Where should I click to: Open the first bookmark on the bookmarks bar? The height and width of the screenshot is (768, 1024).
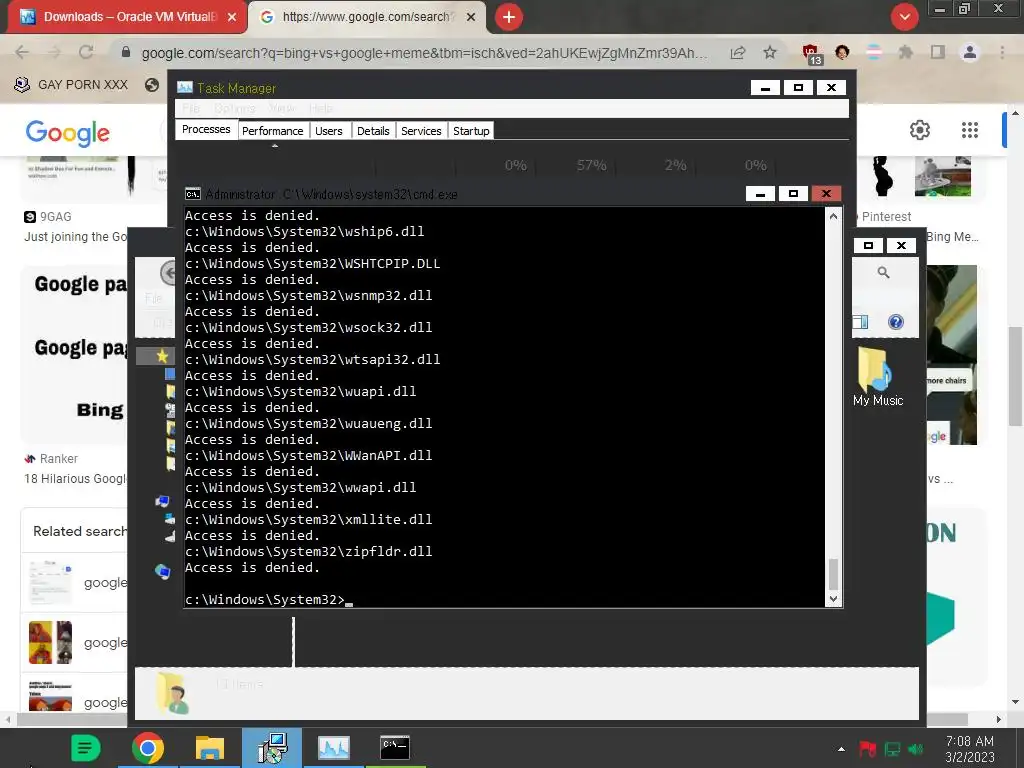(71, 85)
